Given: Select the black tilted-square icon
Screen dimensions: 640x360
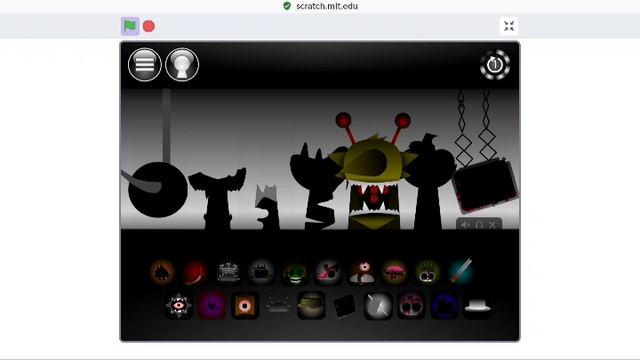Looking at the screenshot, I should click(x=344, y=305).
